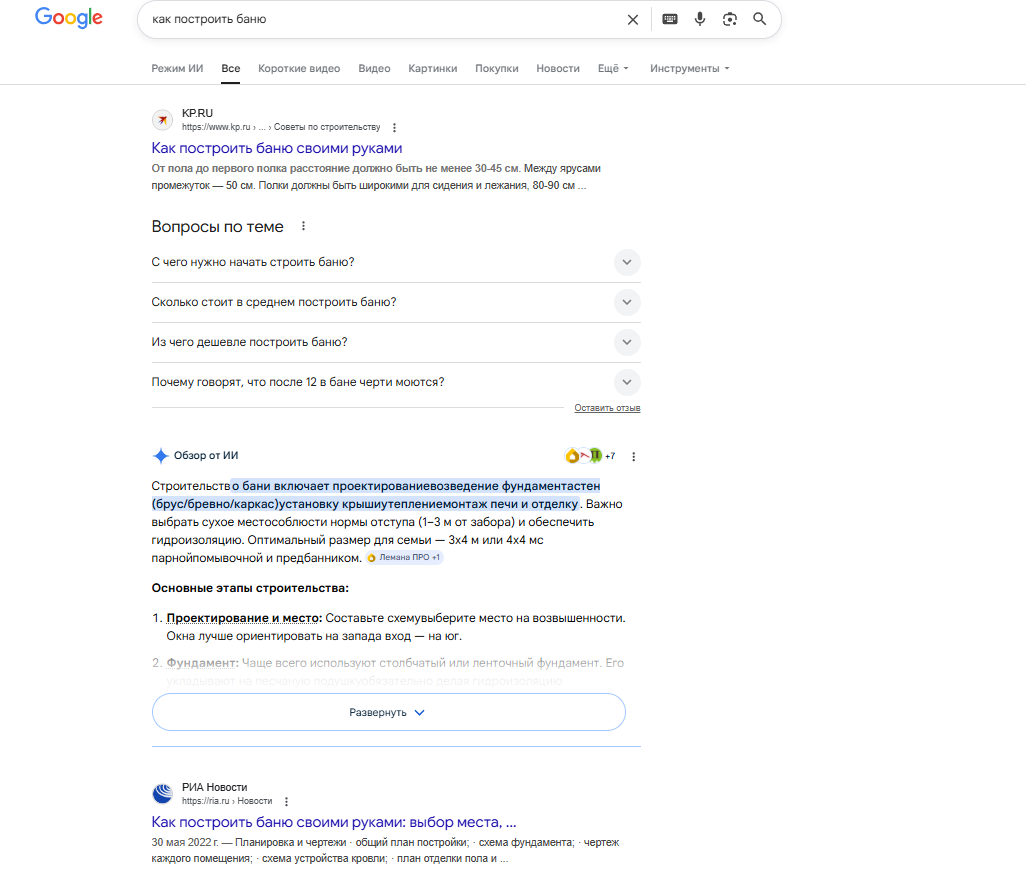Open Google Lens image search icon
This screenshot has width=1026, height=881.
(x=730, y=19)
